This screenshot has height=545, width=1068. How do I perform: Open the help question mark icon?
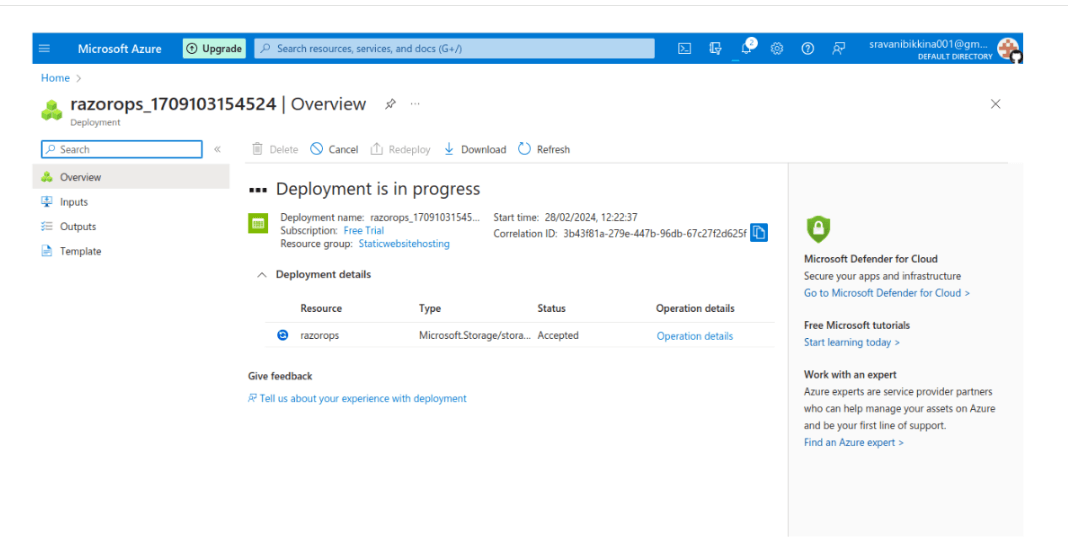coord(808,48)
